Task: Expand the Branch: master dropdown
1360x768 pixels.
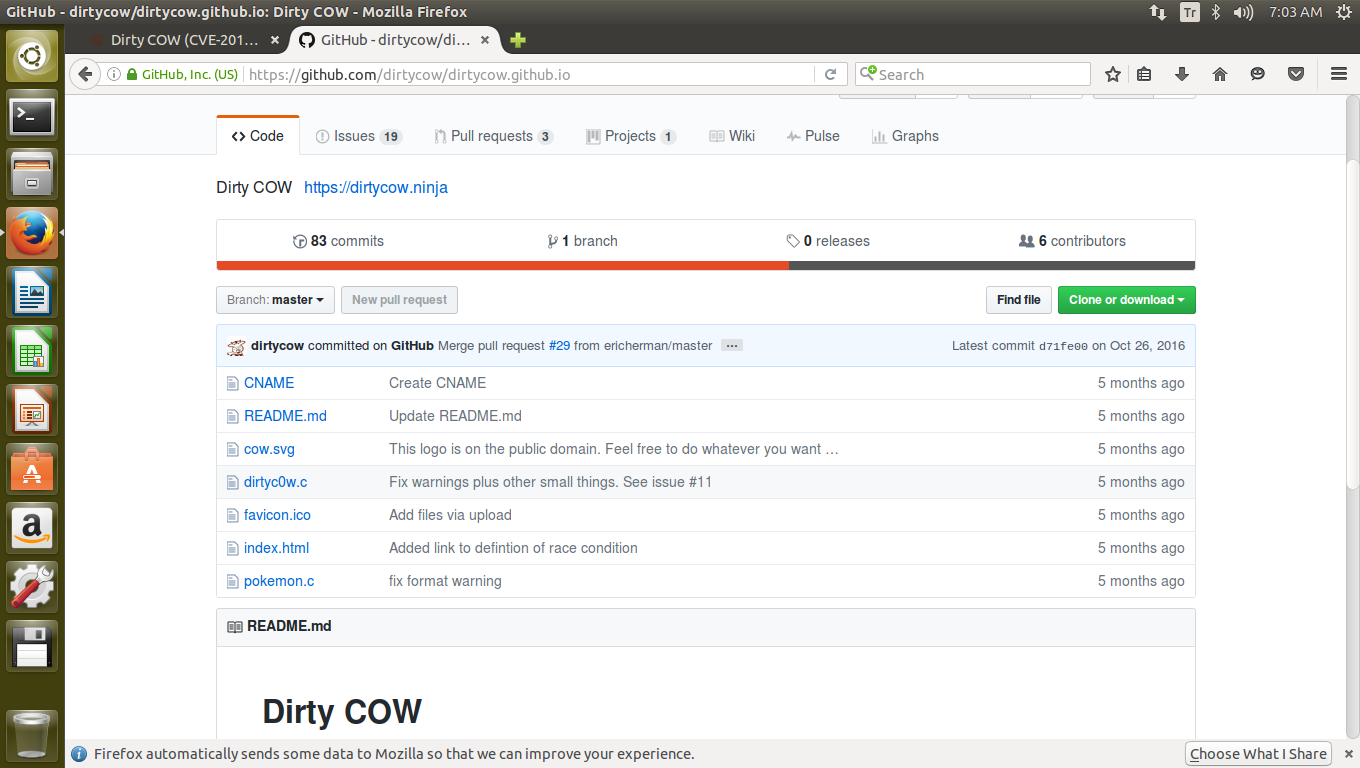Action: pos(275,300)
